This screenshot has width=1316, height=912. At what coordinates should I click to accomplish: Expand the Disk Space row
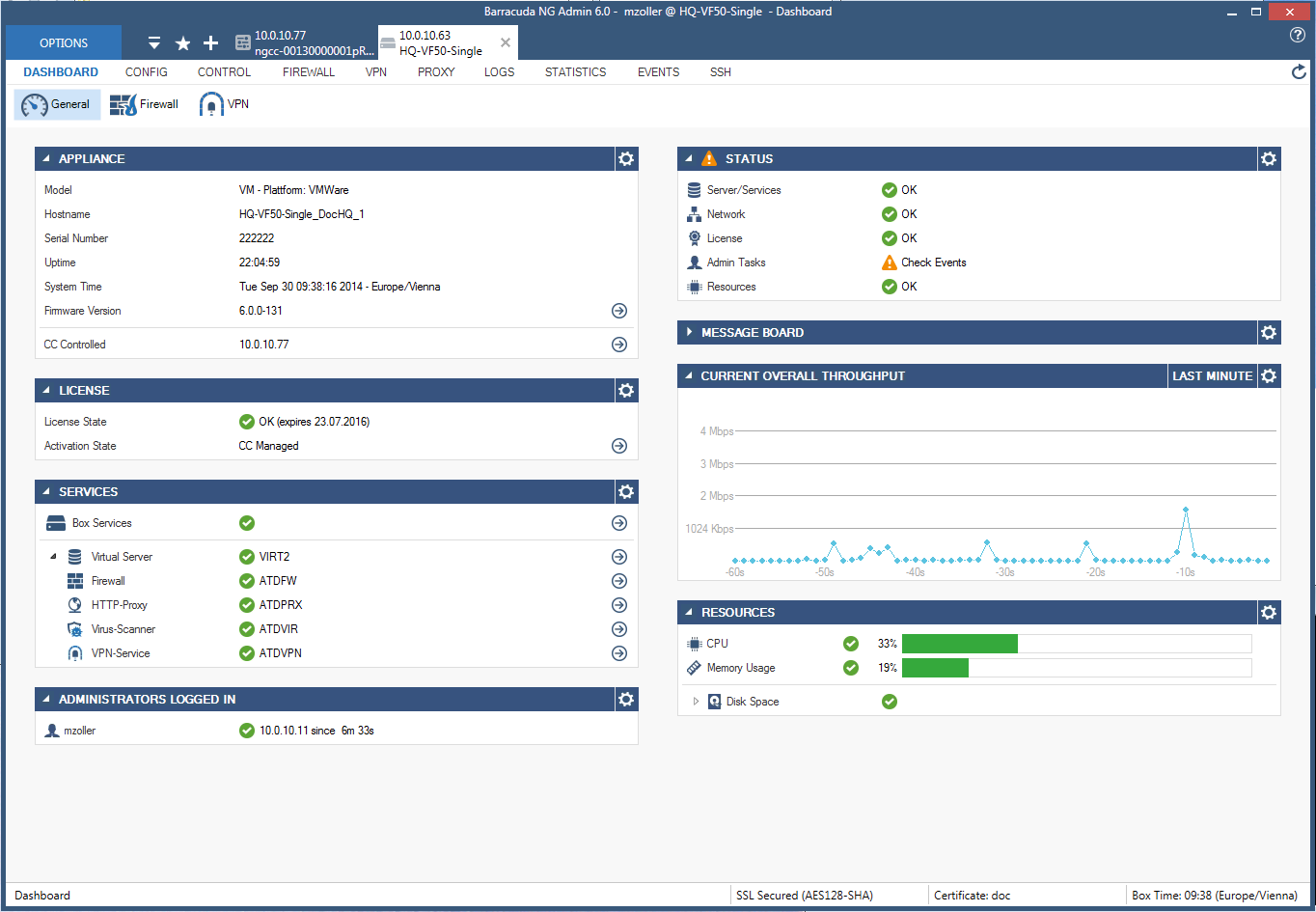(x=696, y=702)
